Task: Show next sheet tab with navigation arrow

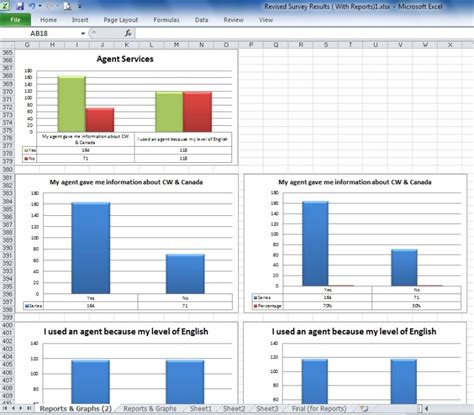Action: [21, 408]
